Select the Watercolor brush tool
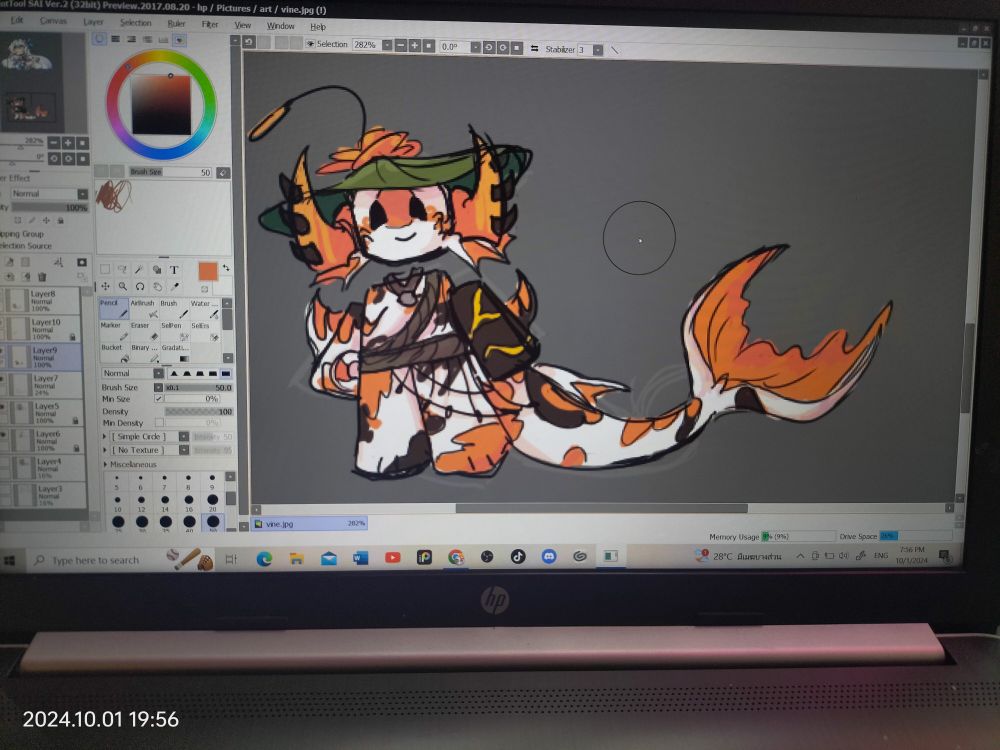 tap(204, 309)
